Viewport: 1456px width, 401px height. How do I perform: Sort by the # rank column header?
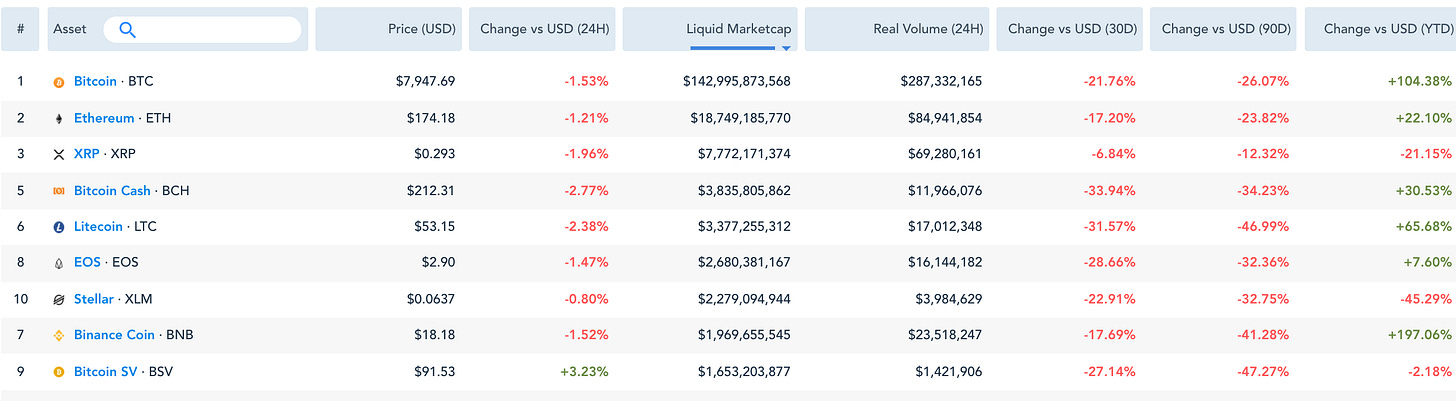pos(20,29)
